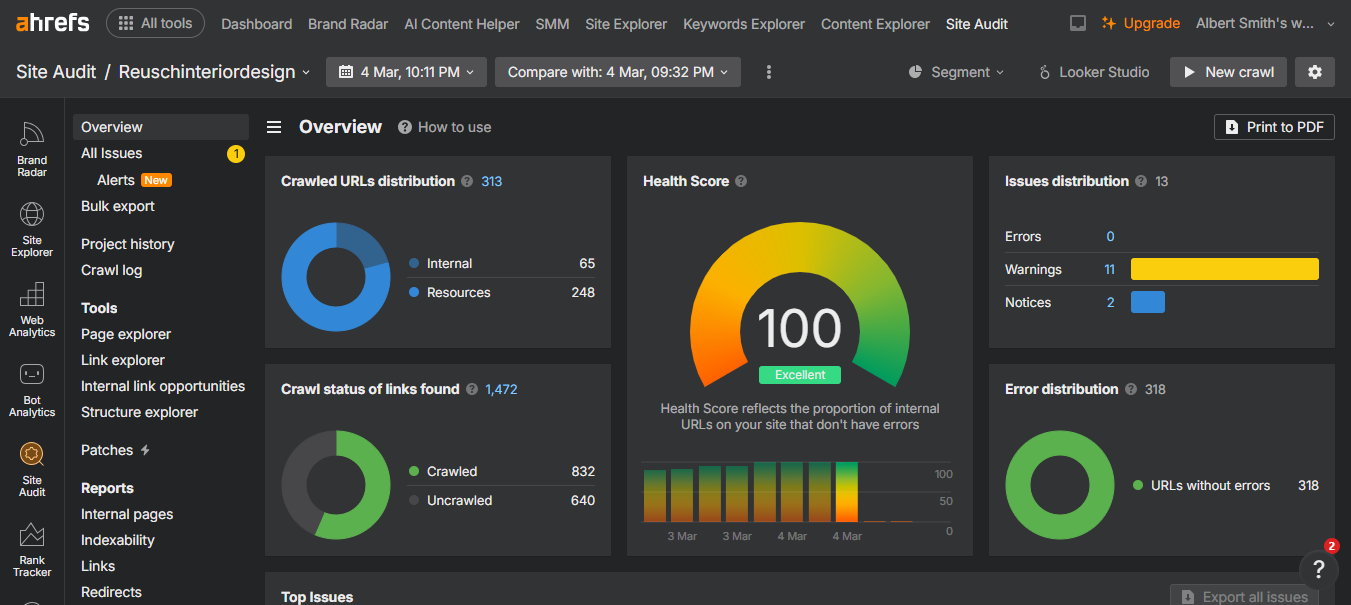Select the Site Audit sidebar icon
The image size is (1351, 605).
32,470
